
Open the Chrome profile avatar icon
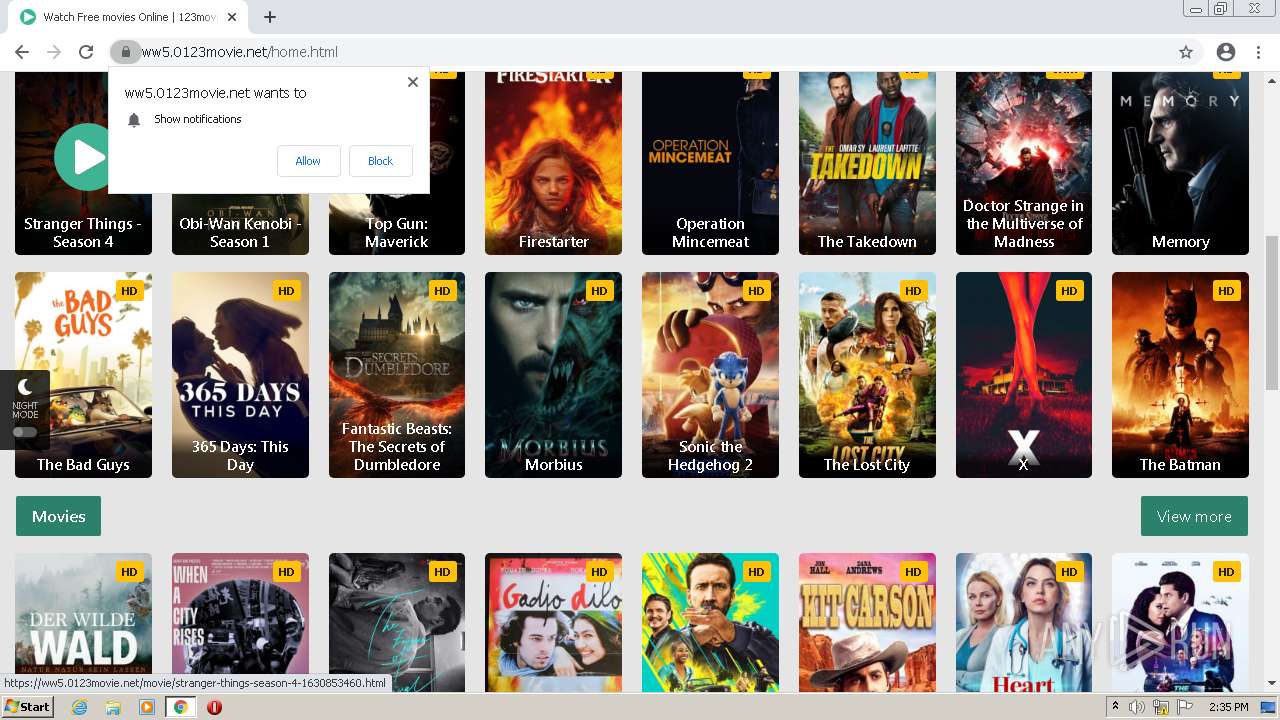tap(1226, 52)
